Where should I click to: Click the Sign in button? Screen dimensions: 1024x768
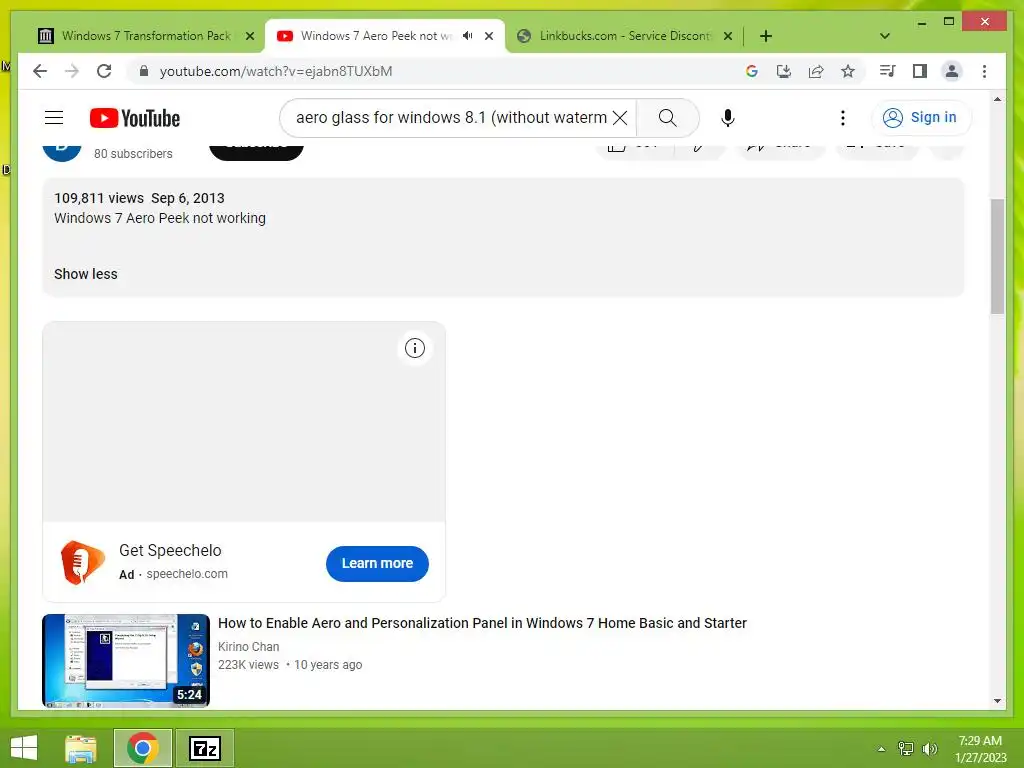pyautogui.click(x=921, y=118)
